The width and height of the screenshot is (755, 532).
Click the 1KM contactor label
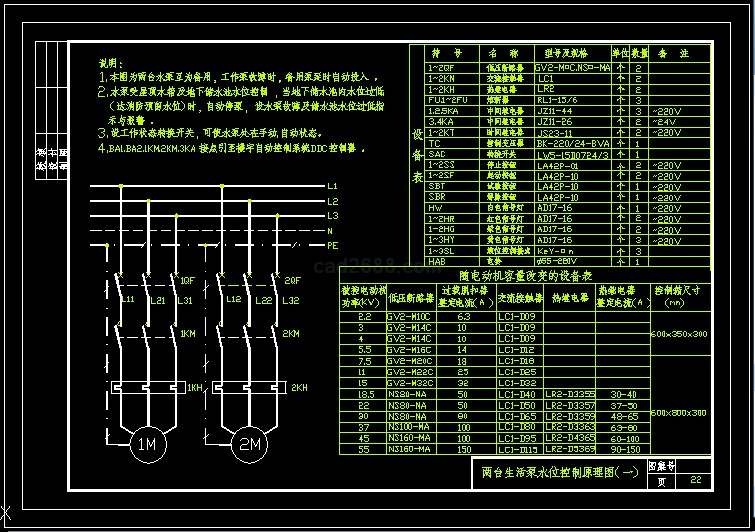188,333
